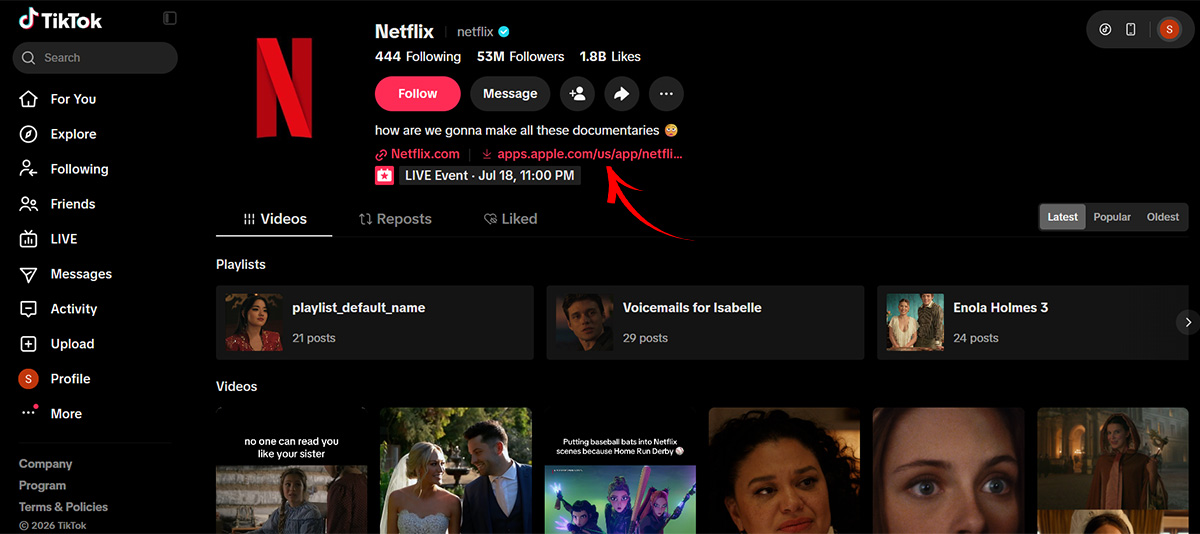1200x534 pixels.
Task: Click the LIVE Event Jul 18 badge
Action: pyautogui.click(x=489, y=176)
